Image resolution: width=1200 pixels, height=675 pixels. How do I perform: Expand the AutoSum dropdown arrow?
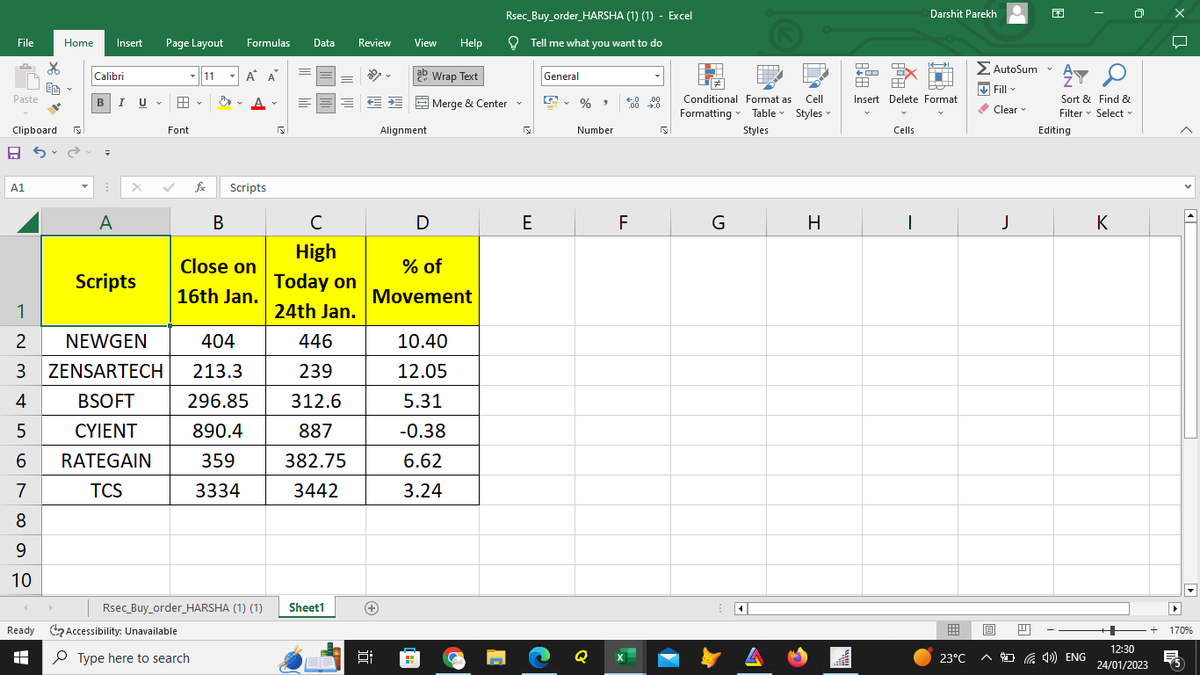(1049, 69)
